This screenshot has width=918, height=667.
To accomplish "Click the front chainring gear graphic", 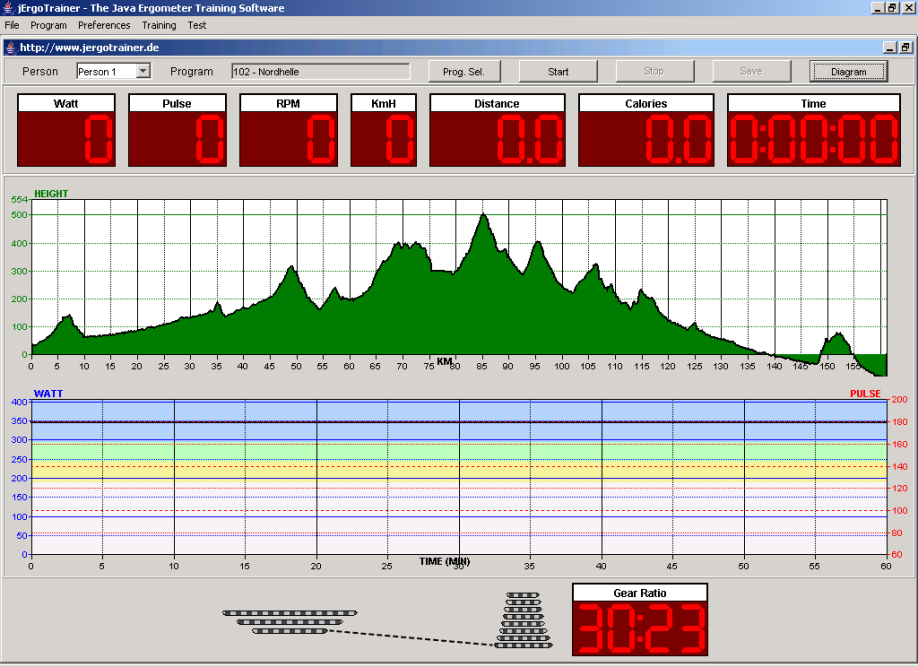I will 290,622.
